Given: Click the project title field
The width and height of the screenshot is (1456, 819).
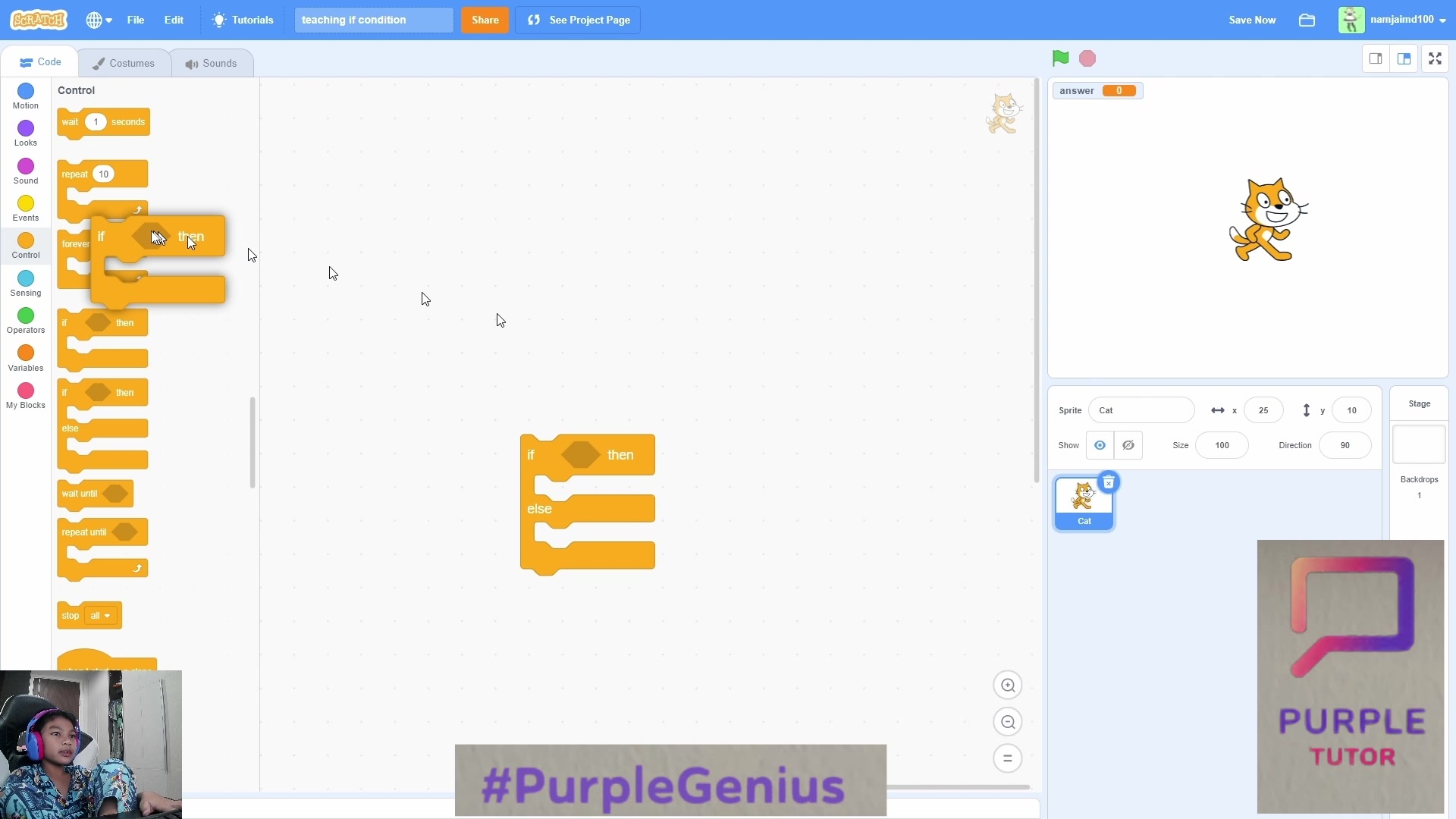Looking at the screenshot, I should pos(374,20).
